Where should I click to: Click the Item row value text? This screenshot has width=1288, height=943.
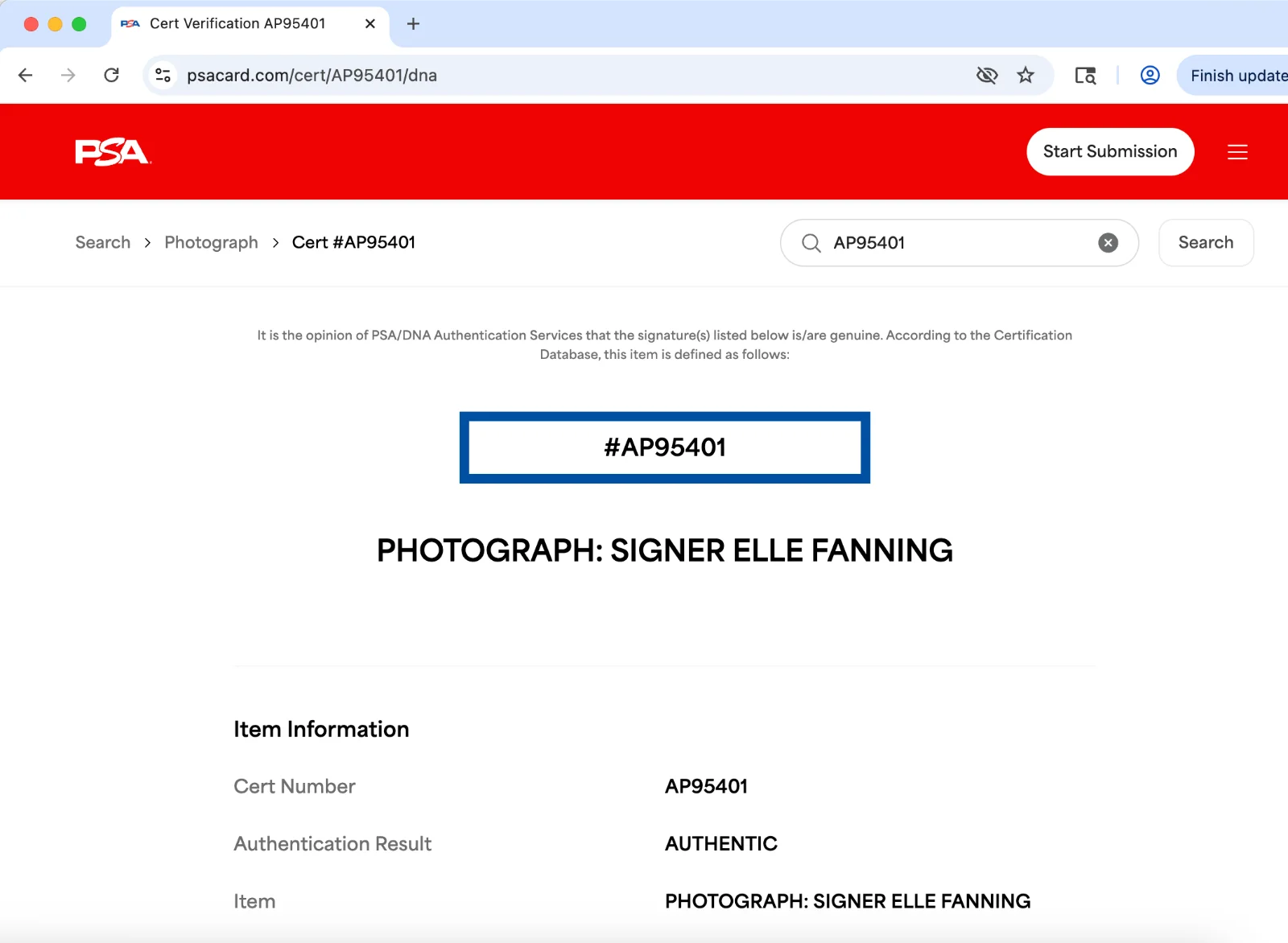[848, 901]
